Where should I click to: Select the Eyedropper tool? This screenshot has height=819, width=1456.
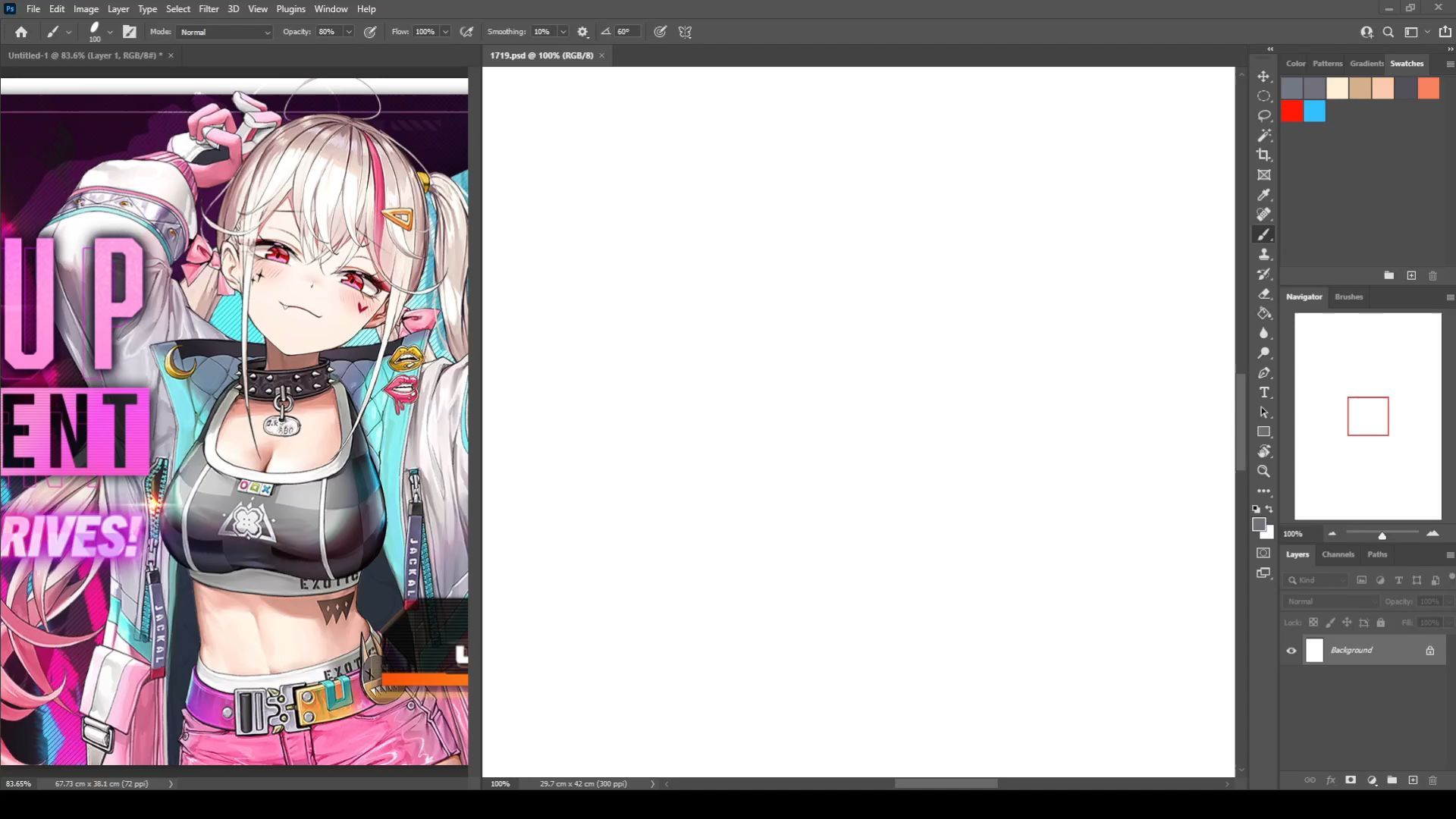click(x=1264, y=195)
